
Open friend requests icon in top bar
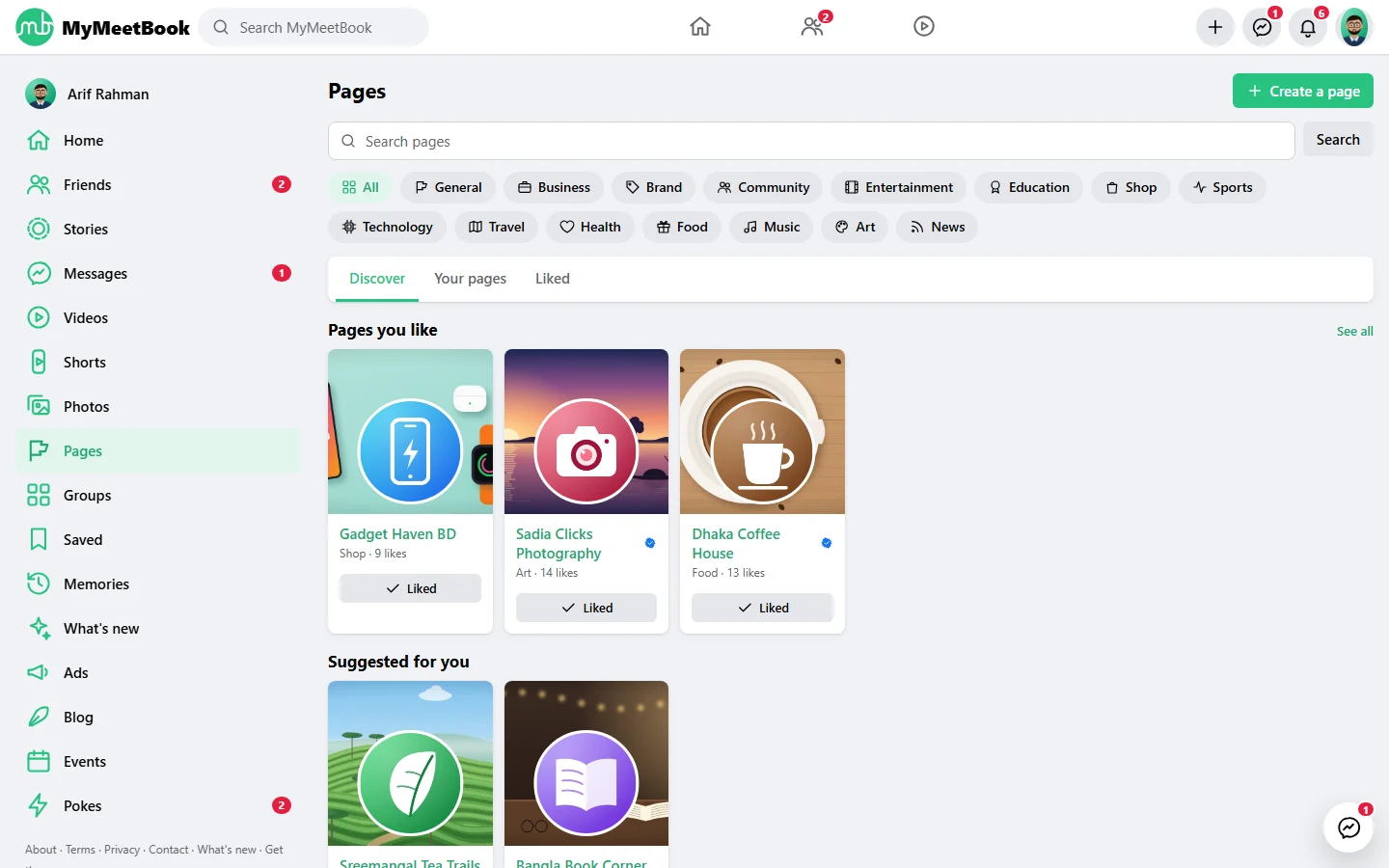point(813,27)
